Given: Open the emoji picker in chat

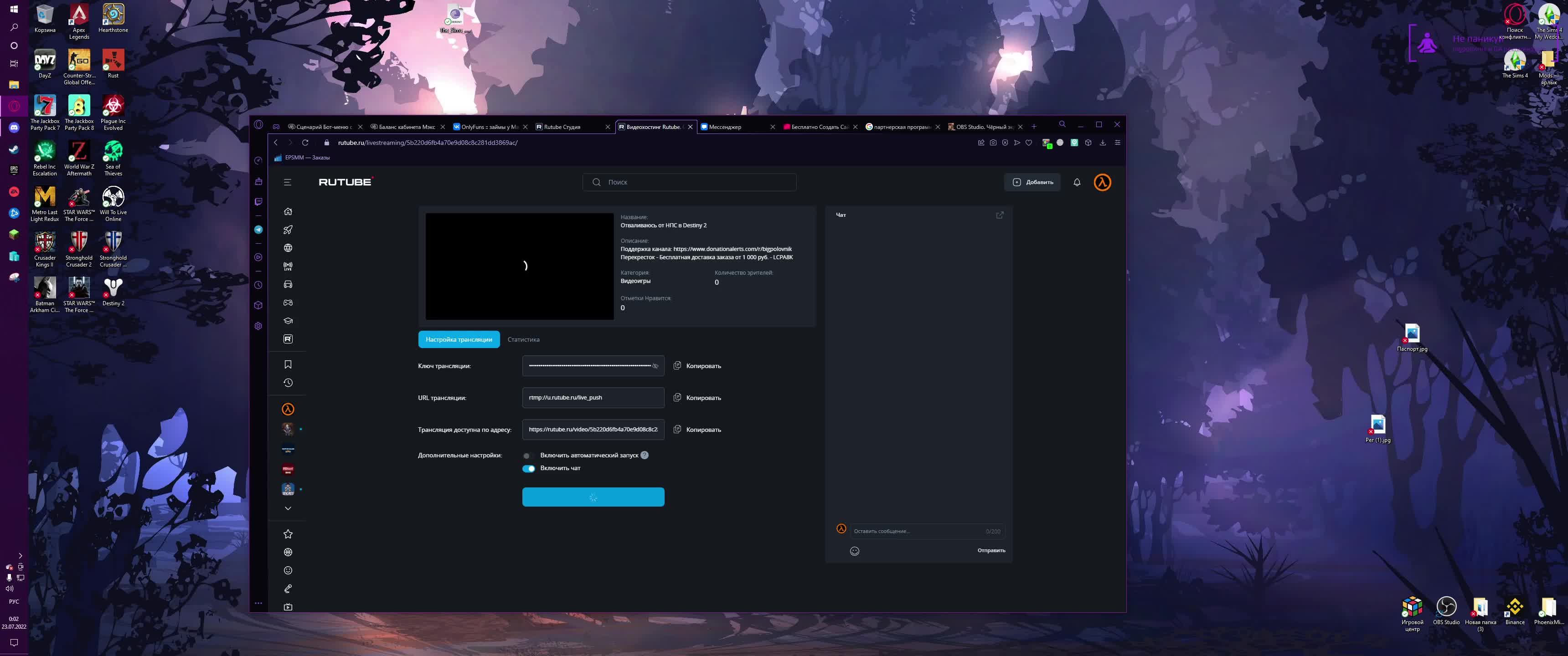Looking at the screenshot, I should click(x=855, y=551).
